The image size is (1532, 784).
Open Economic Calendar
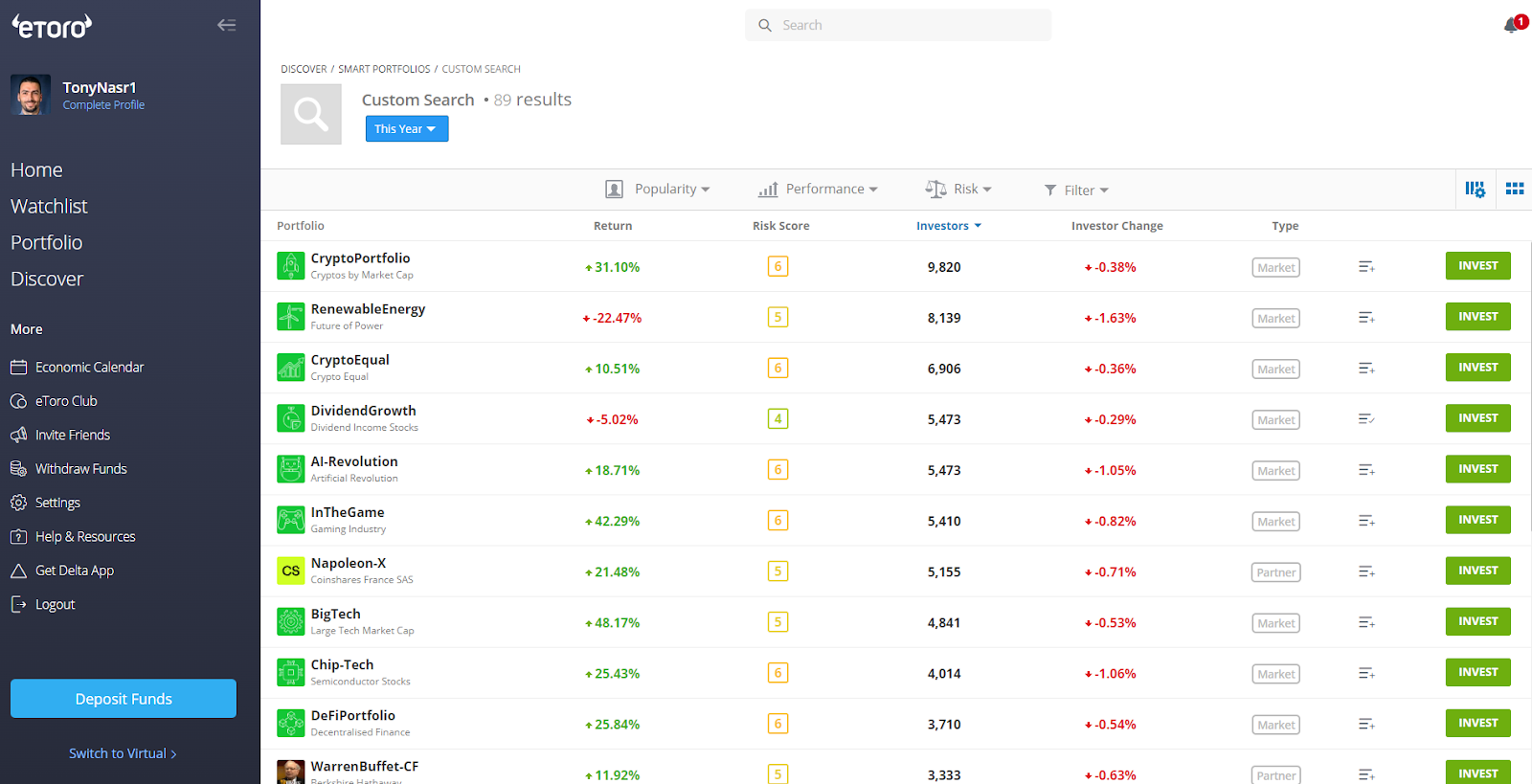[x=77, y=368]
